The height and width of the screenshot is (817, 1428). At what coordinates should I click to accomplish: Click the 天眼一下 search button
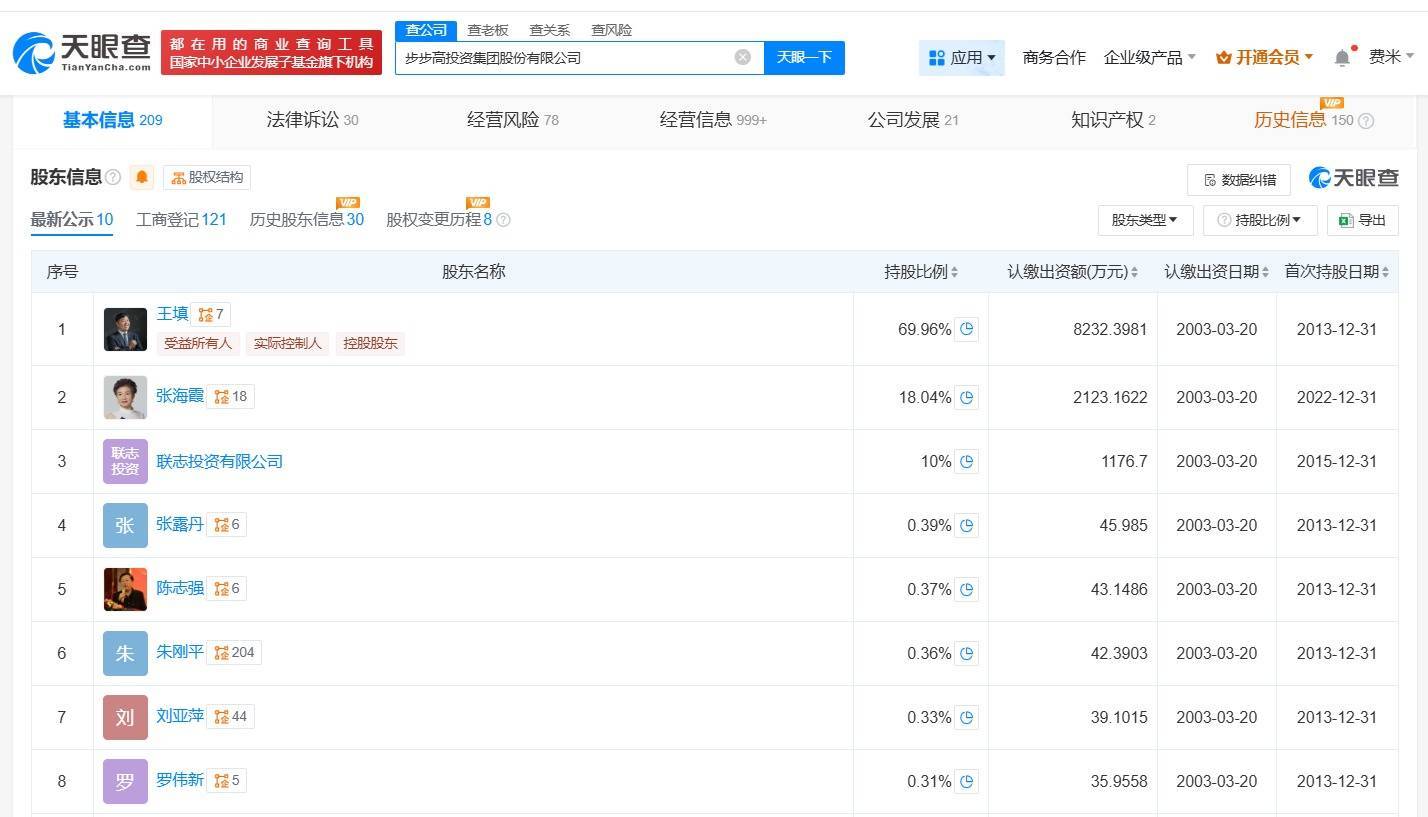[x=804, y=57]
